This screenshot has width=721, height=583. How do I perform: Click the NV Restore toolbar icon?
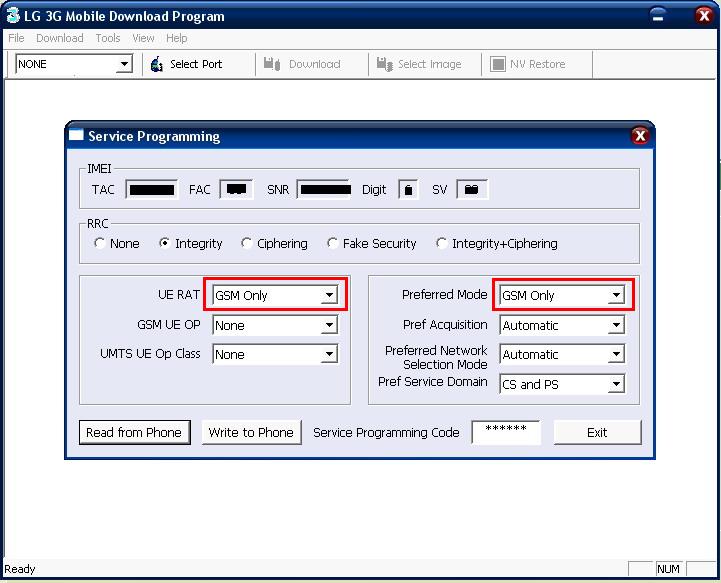[x=498, y=64]
